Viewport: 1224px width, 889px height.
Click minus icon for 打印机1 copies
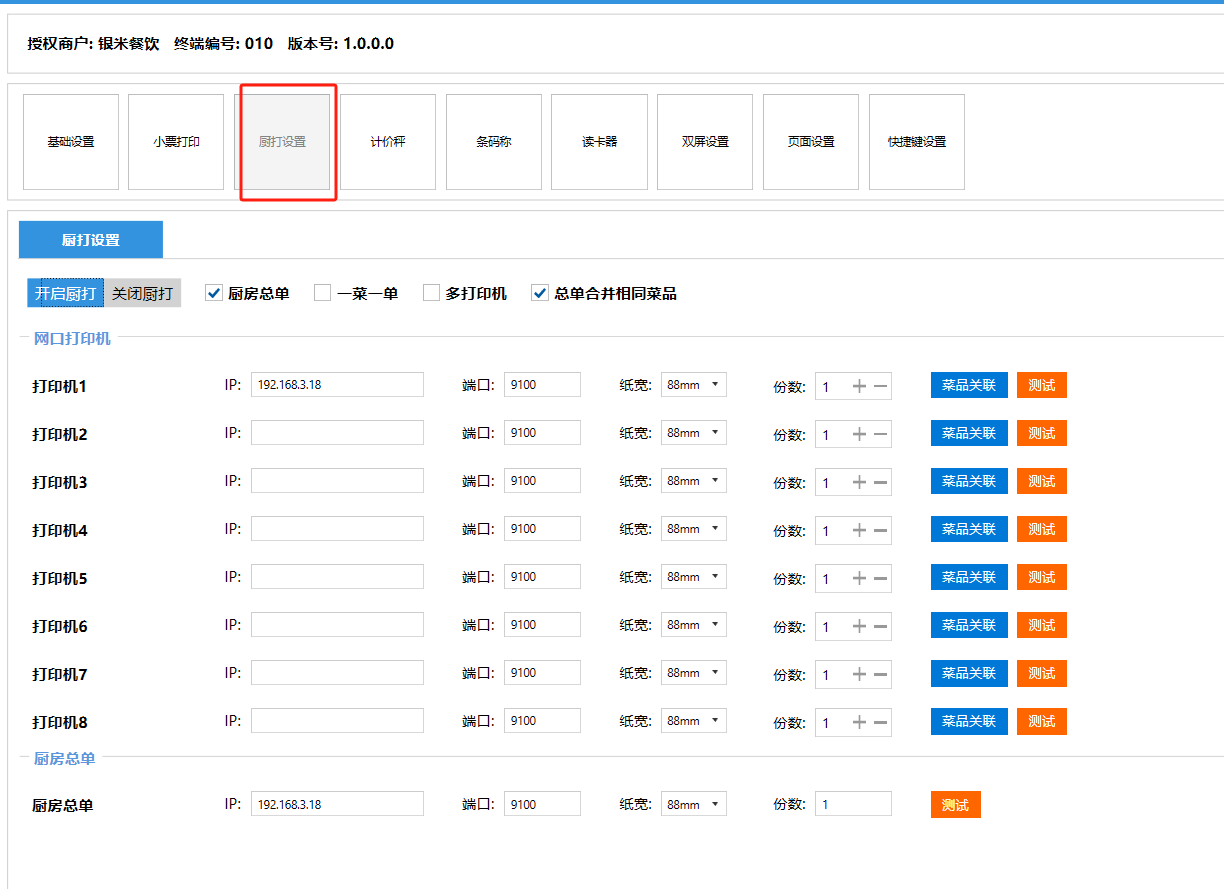880,386
